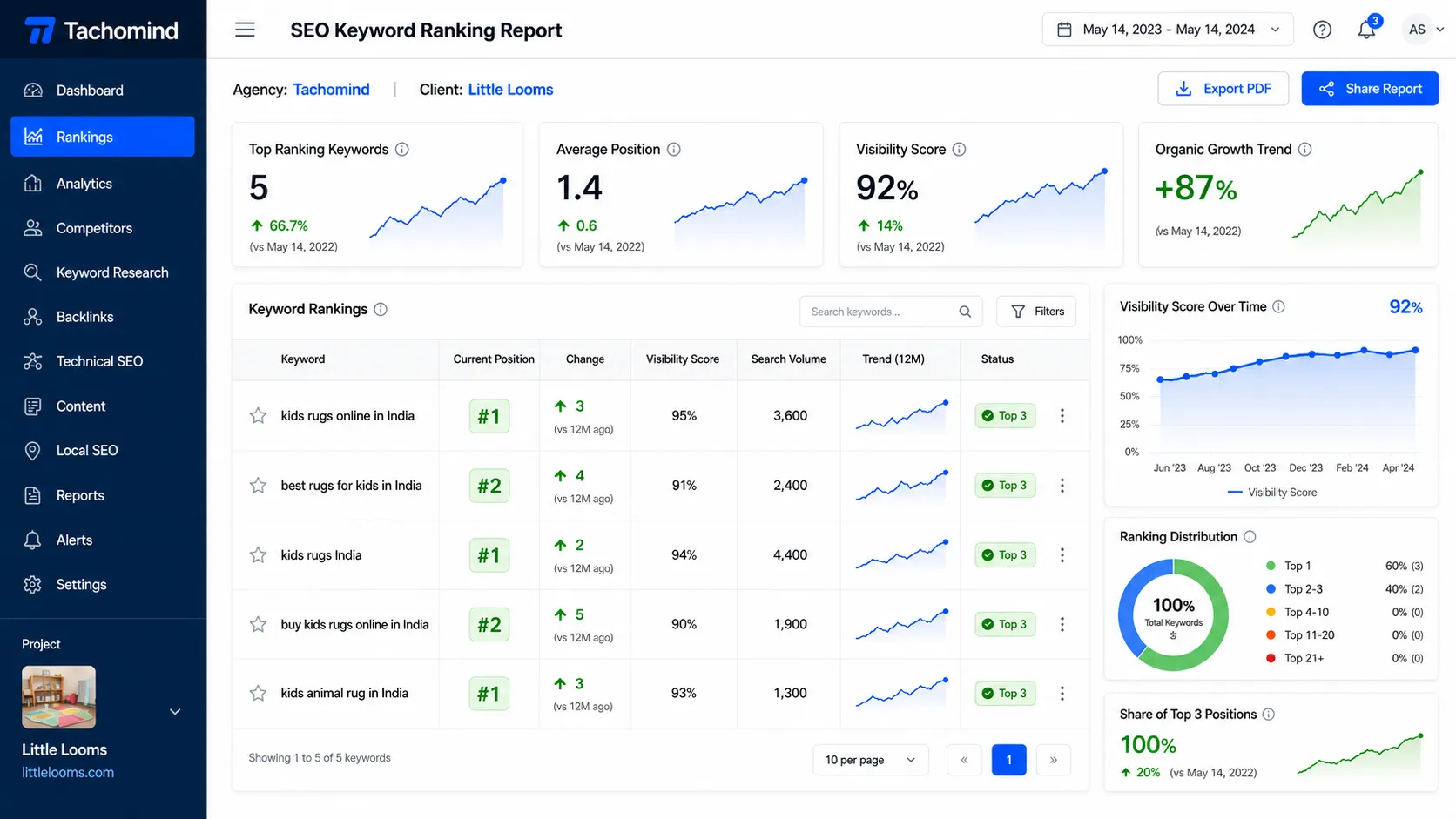Open Dashboard in the sidebar
1456x819 pixels.
tap(103, 91)
